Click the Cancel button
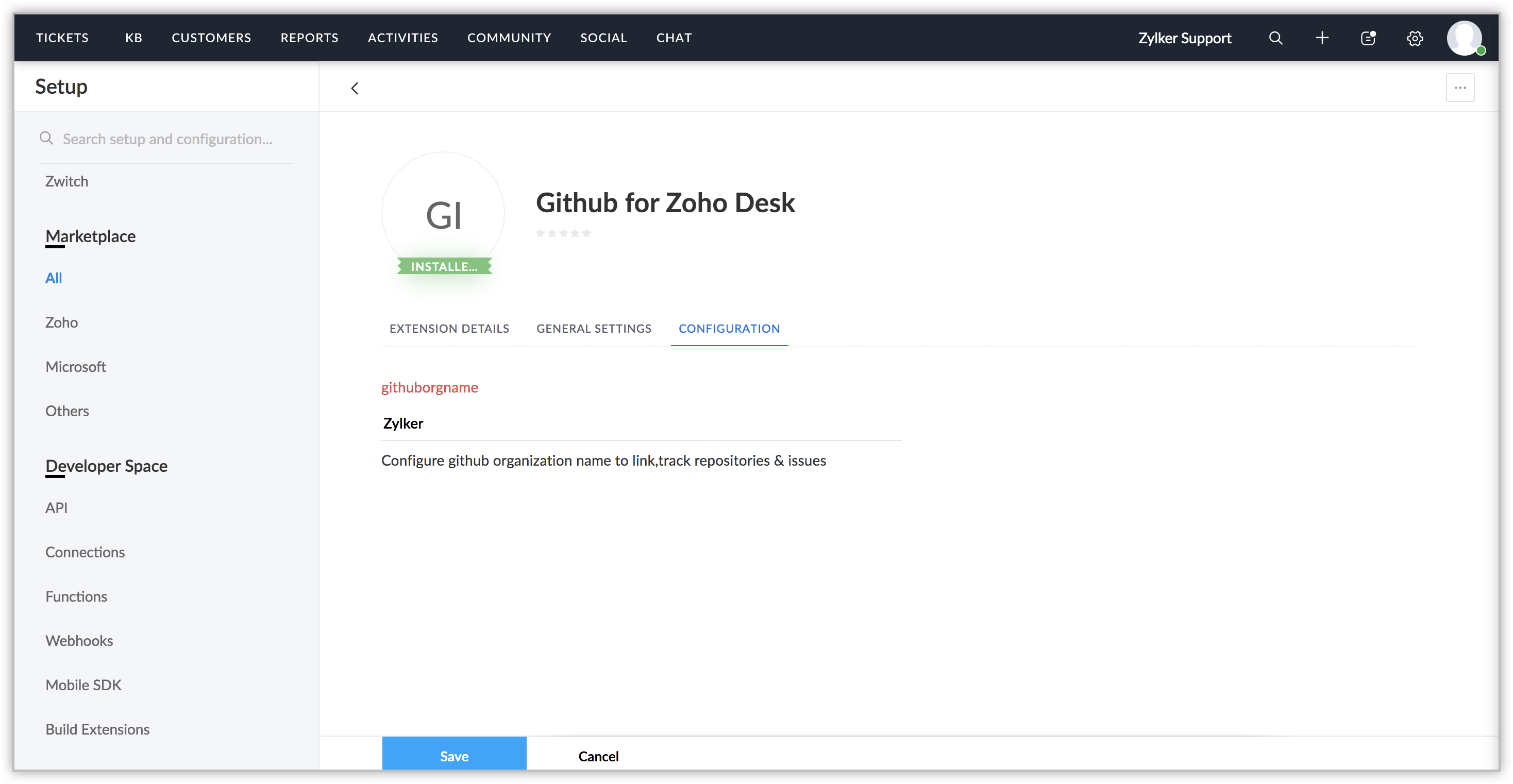The width and height of the screenshot is (1513, 784). coord(598,756)
